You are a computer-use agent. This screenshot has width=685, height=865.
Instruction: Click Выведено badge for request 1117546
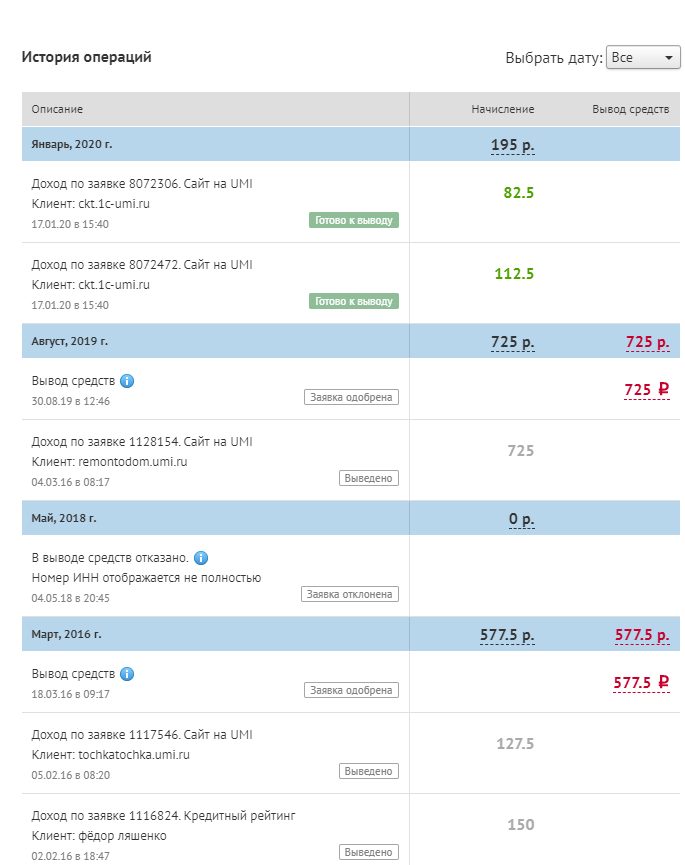coord(369,771)
